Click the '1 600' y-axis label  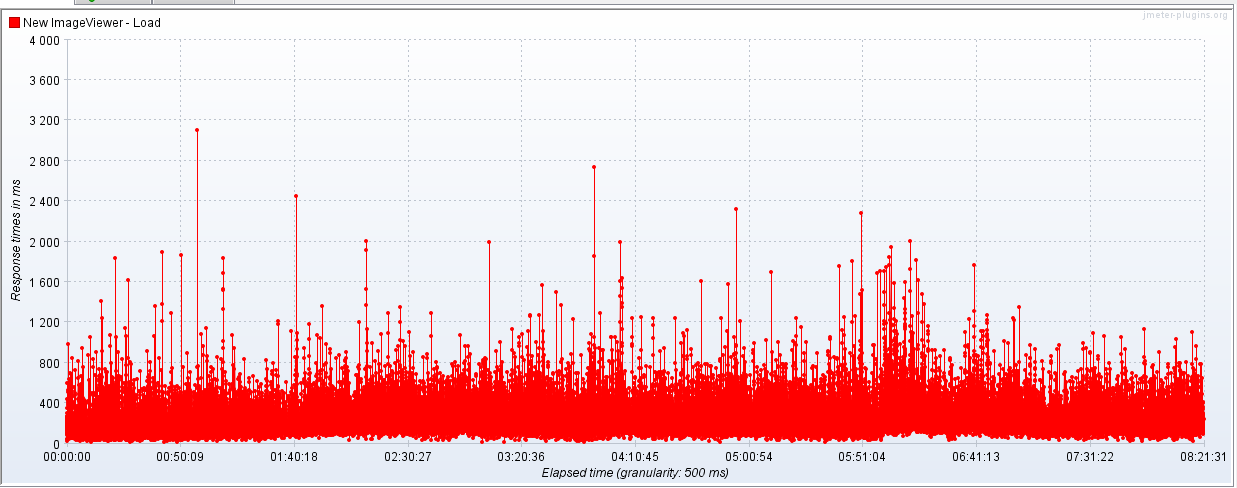click(45, 282)
